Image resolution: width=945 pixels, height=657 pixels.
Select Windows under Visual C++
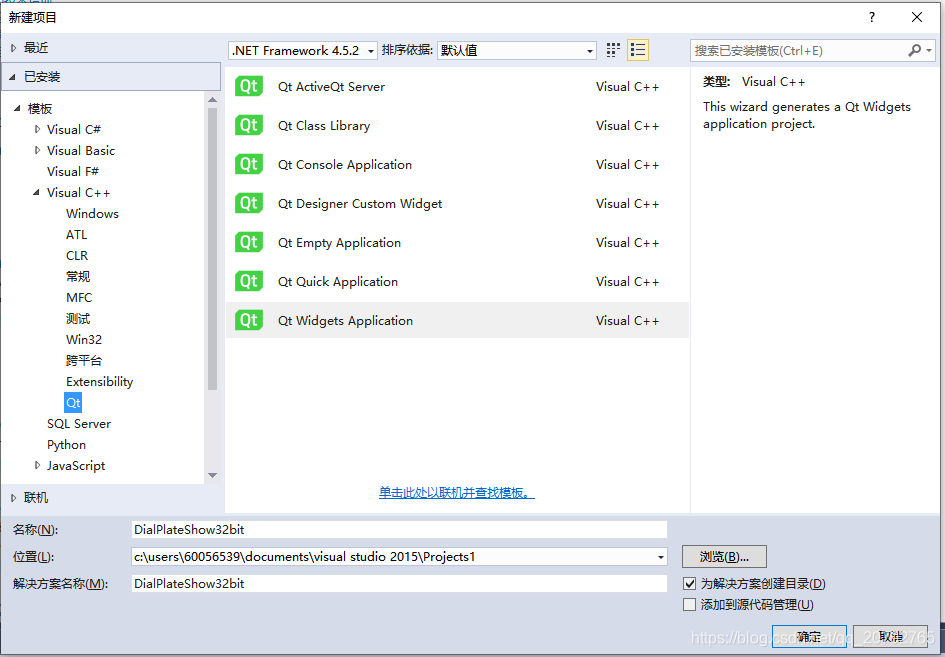pos(92,213)
